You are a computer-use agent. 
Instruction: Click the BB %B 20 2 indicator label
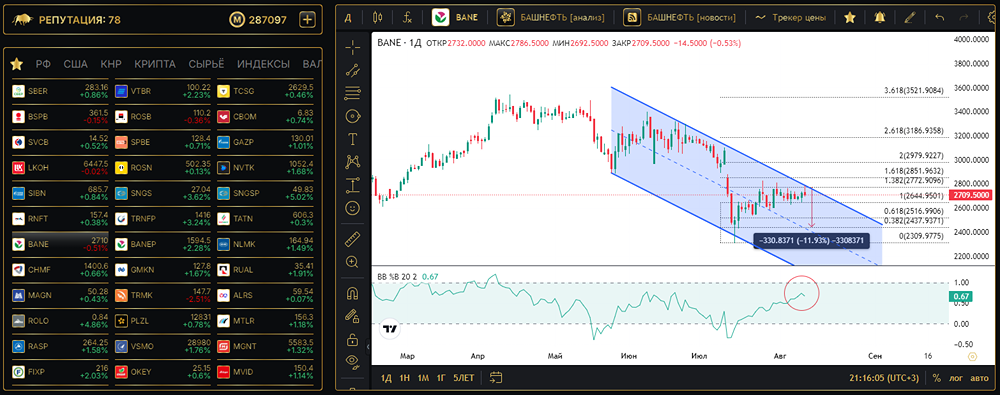(x=397, y=276)
